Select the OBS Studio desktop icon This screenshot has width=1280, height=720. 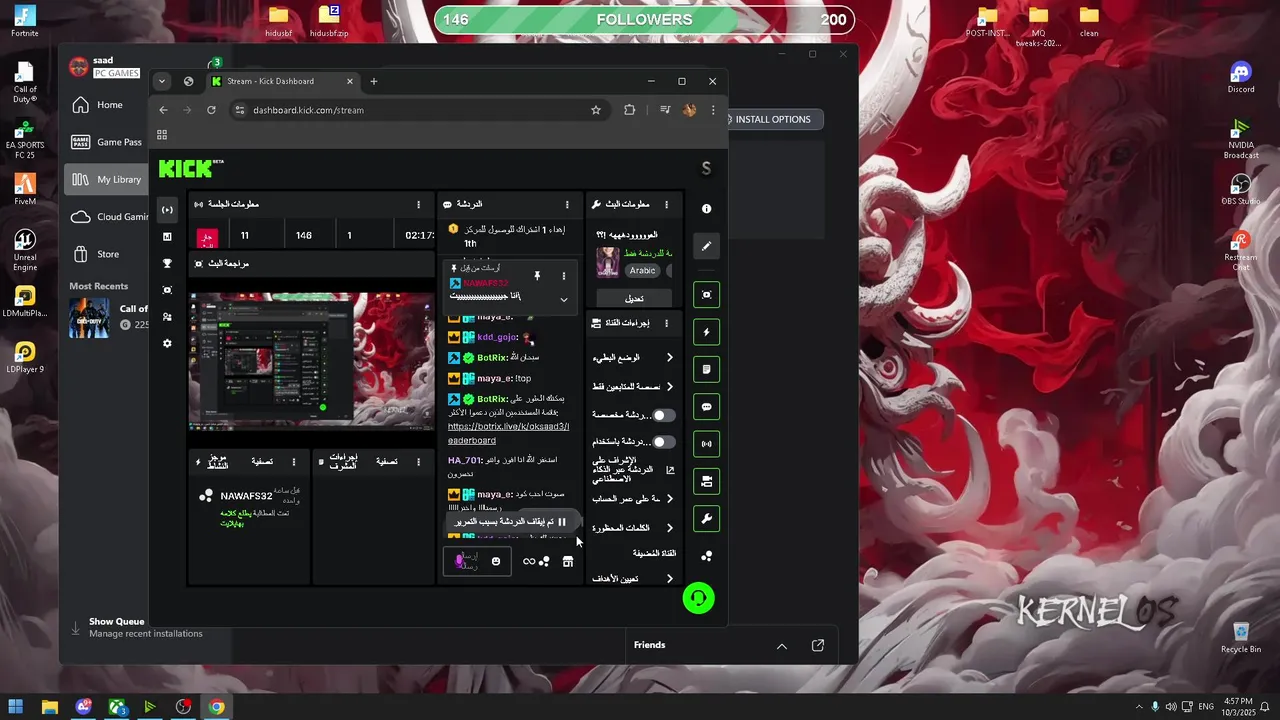(x=1241, y=190)
